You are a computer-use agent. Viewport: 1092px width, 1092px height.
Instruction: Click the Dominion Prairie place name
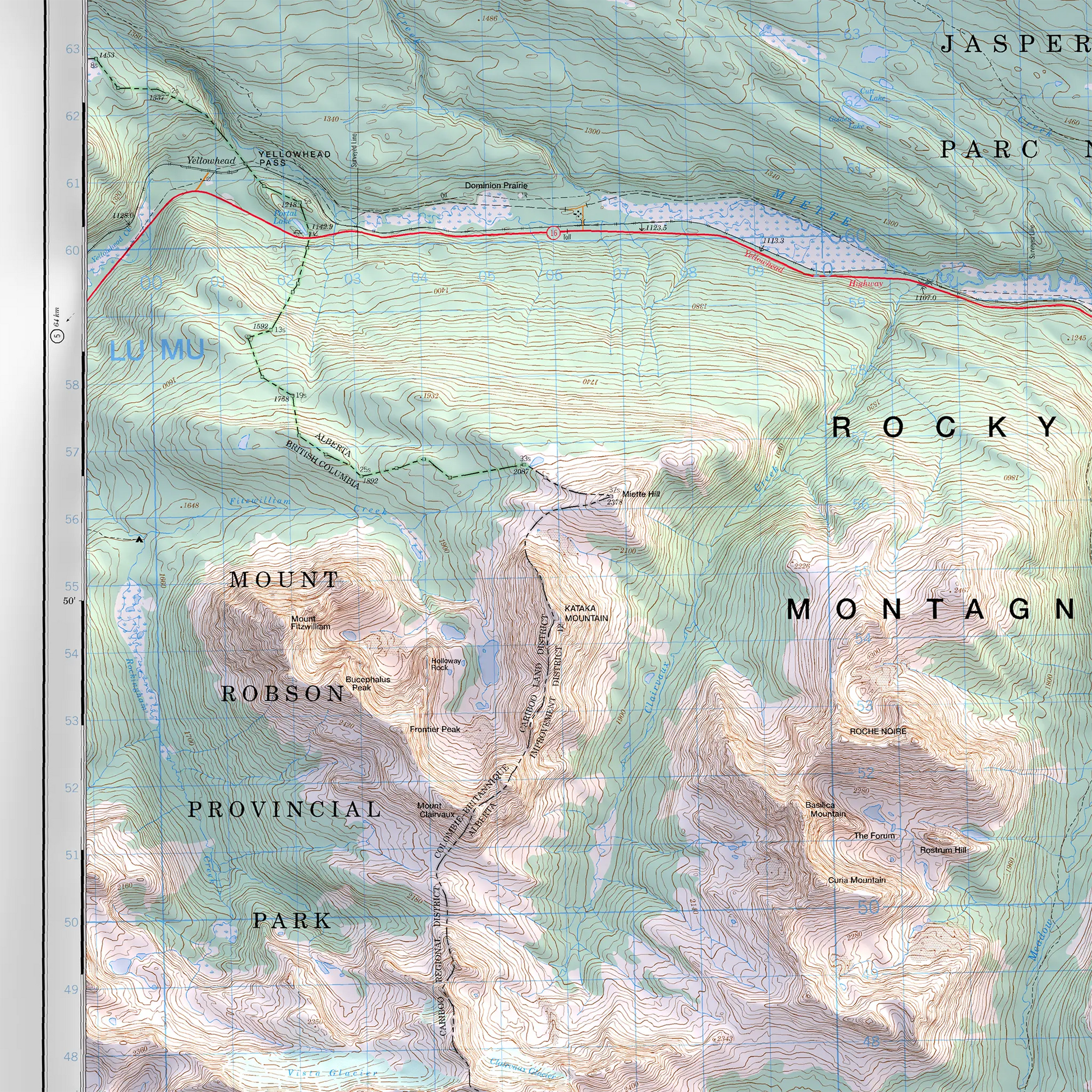495,185
